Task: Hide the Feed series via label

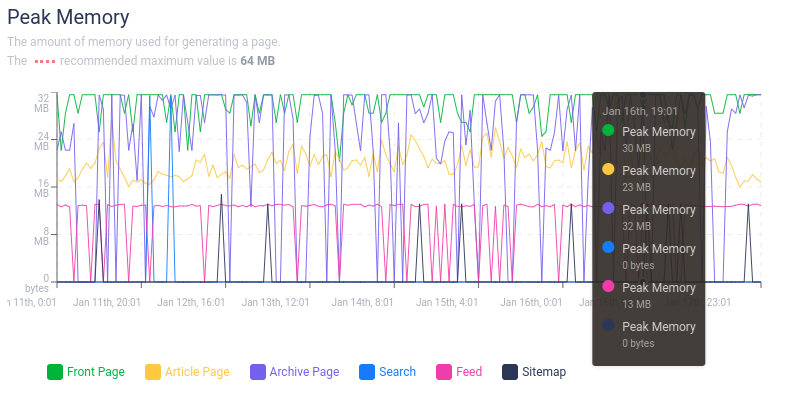Action: point(469,372)
